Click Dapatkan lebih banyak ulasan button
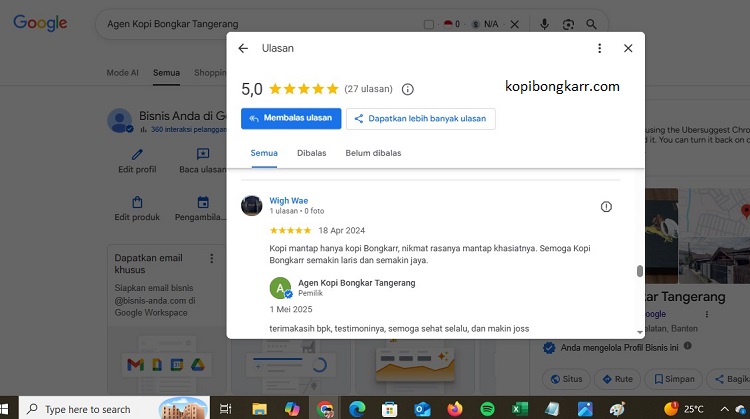Viewport: 750px width, 419px height. 421,119
